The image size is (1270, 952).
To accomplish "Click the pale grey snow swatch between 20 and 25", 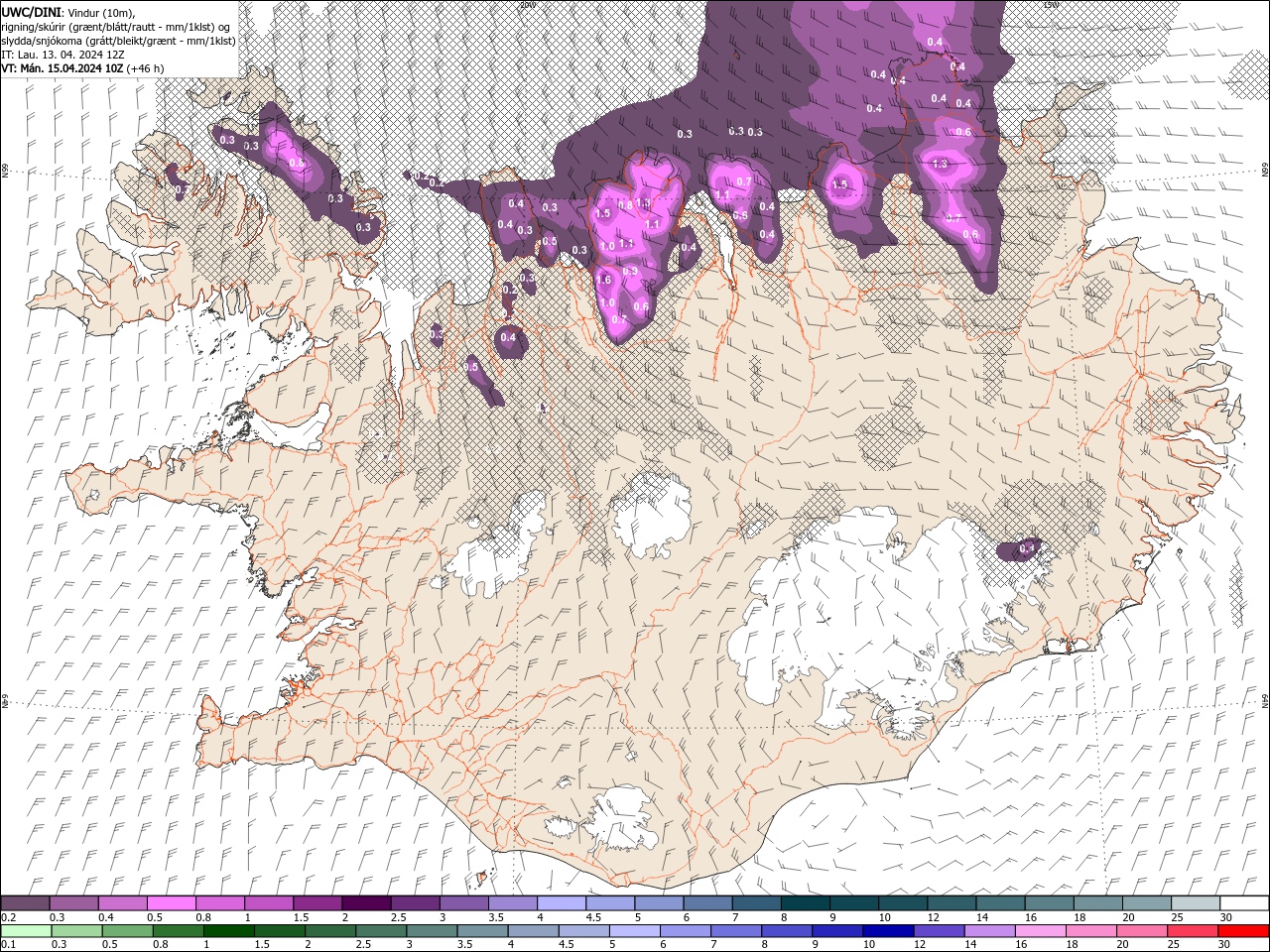I will coord(1146,903).
